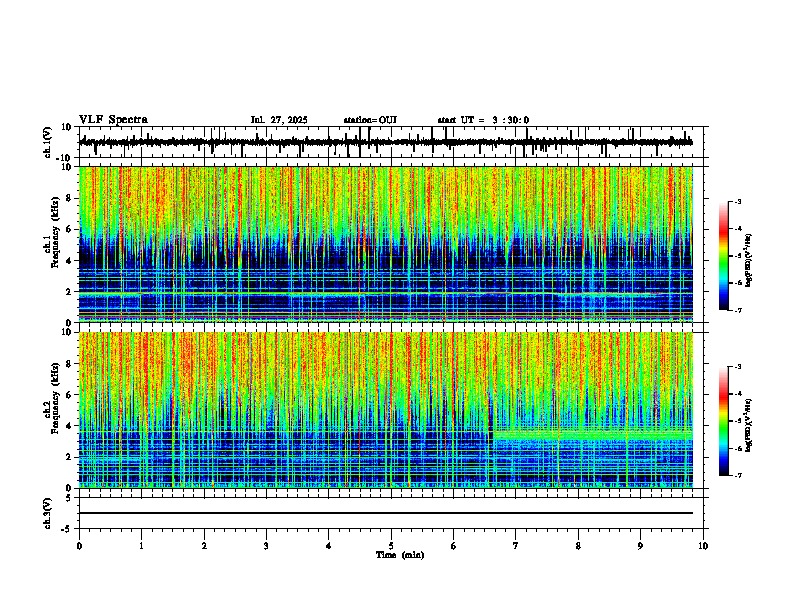Click inside the ch.1 frequency spectrogram
The image size is (792, 612).
[x=386, y=244]
